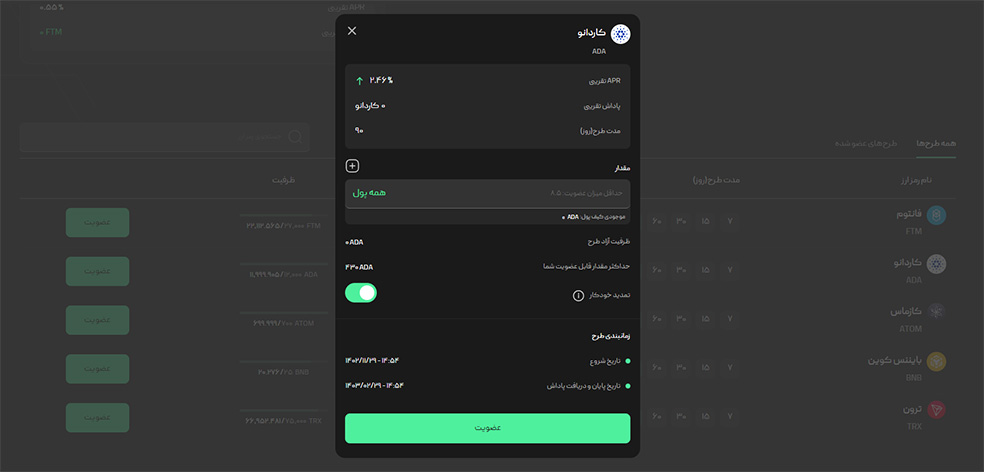
Task: Click the همه پول link in amount field
Action: click(369, 193)
